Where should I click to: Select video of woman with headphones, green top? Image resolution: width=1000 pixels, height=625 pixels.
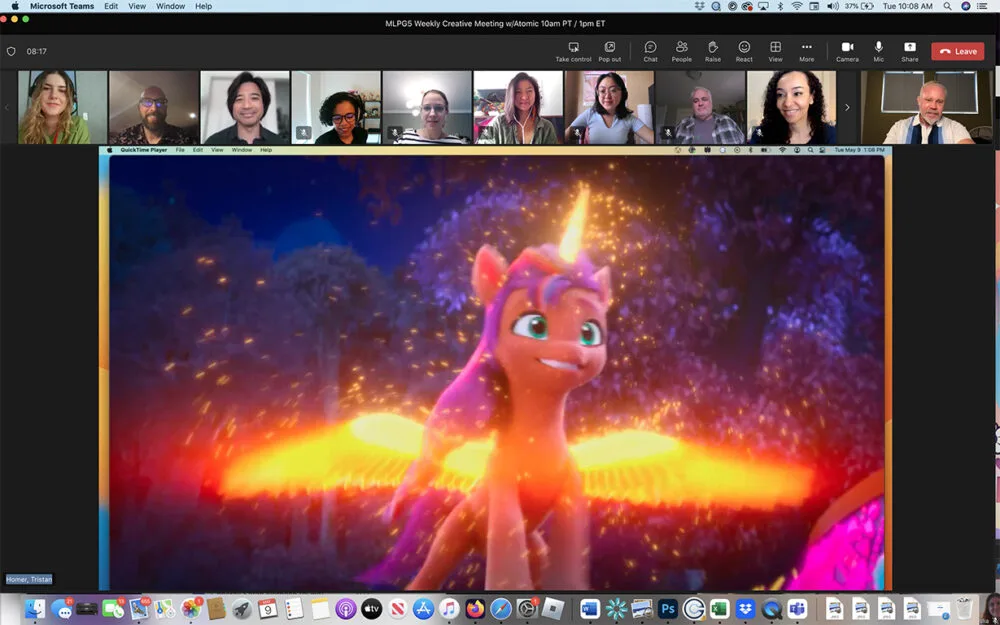point(62,107)
